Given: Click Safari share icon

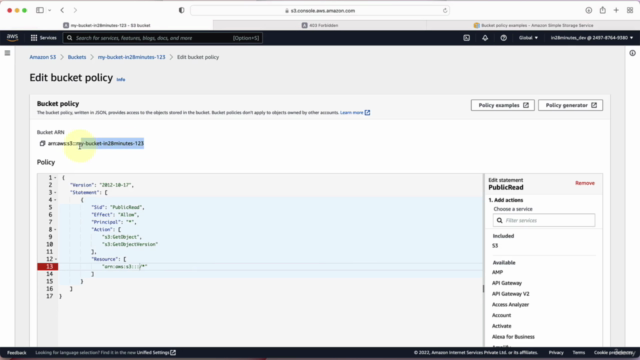Looking at the screenshot, I should 602,10.
